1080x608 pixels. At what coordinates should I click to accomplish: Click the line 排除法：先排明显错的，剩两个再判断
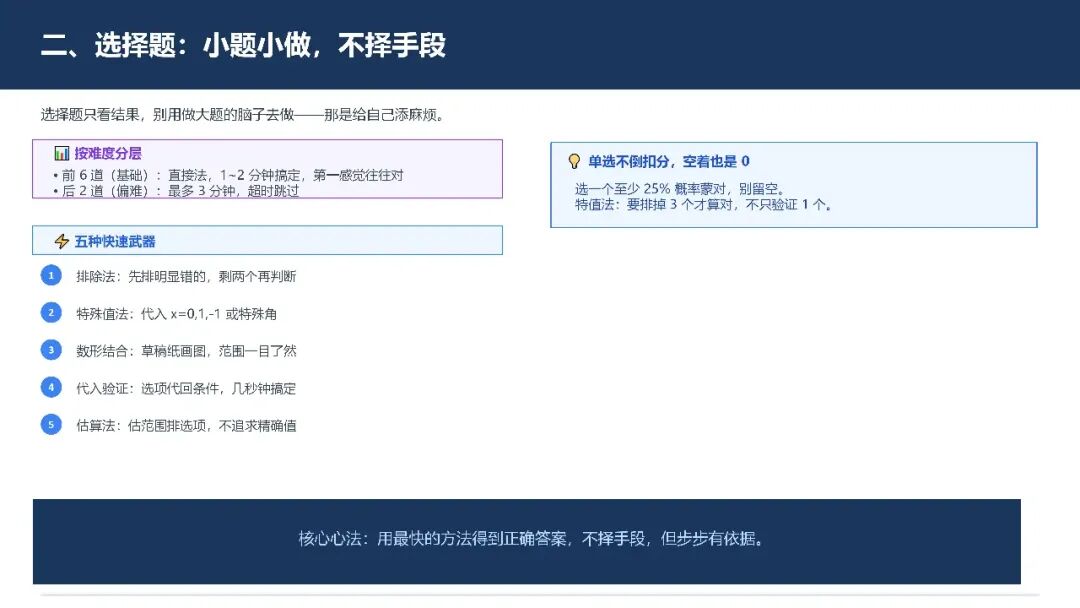coord(186,276)
